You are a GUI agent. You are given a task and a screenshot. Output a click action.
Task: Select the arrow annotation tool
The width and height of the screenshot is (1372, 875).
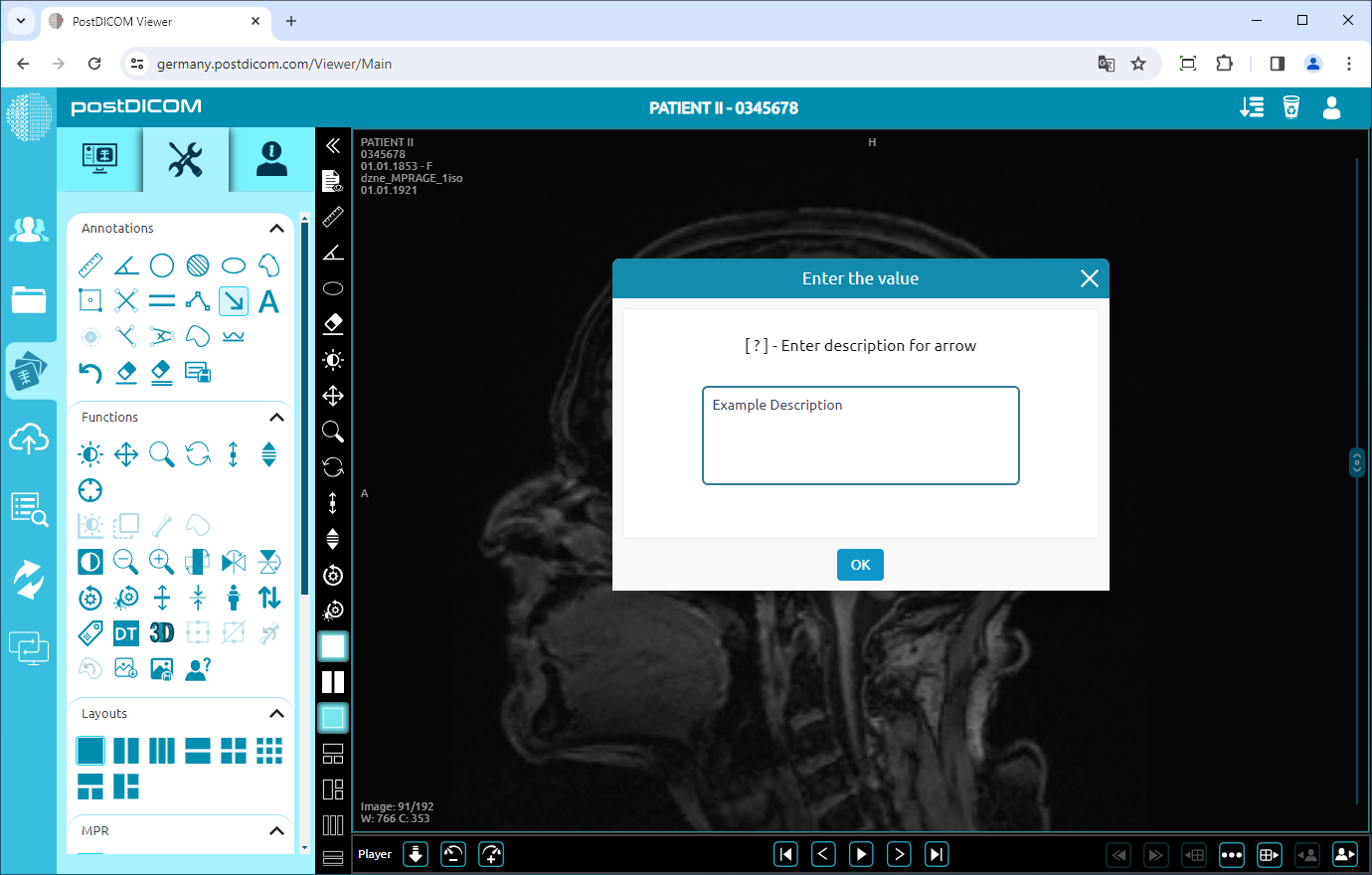(234, 301)
